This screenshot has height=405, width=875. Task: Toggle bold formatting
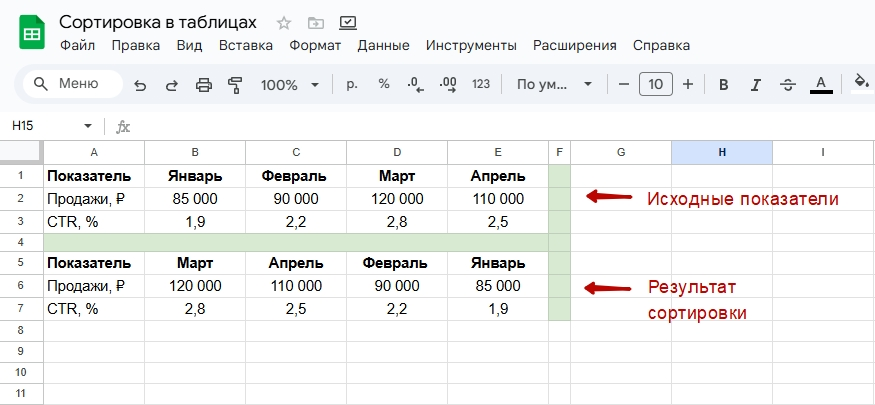[724, 85]
